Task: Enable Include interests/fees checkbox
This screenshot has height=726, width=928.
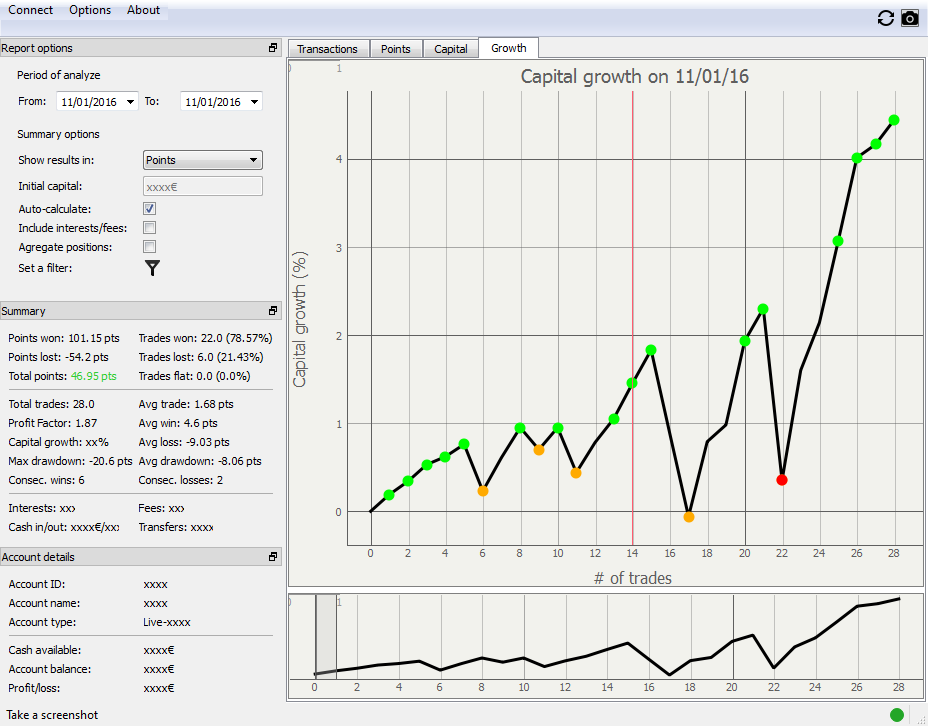Action: (149, 228)
